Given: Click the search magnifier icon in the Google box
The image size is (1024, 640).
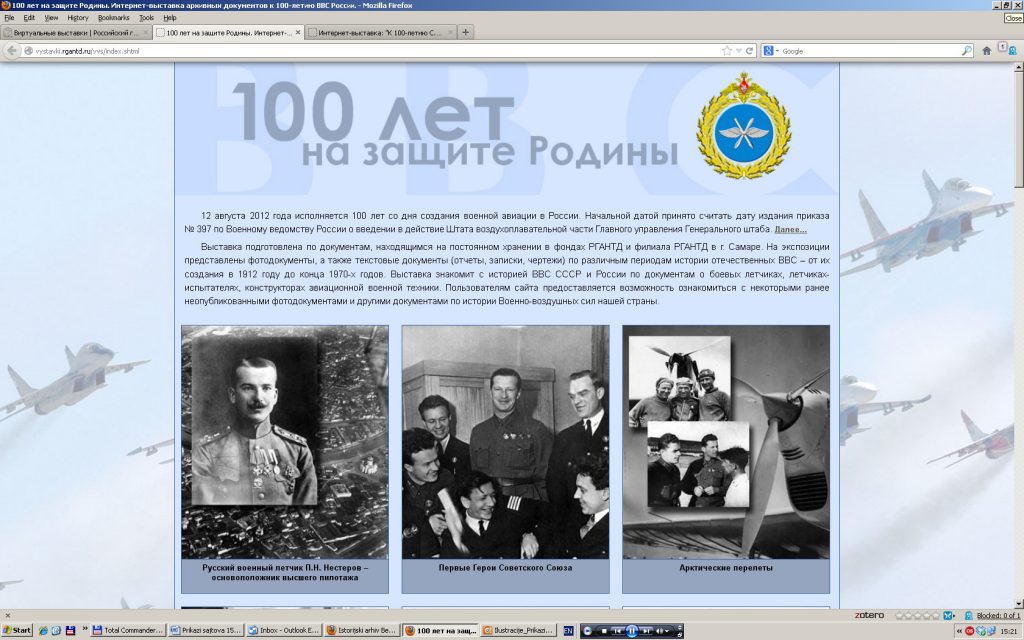Looking at the screenshot, I should point(966,50).
